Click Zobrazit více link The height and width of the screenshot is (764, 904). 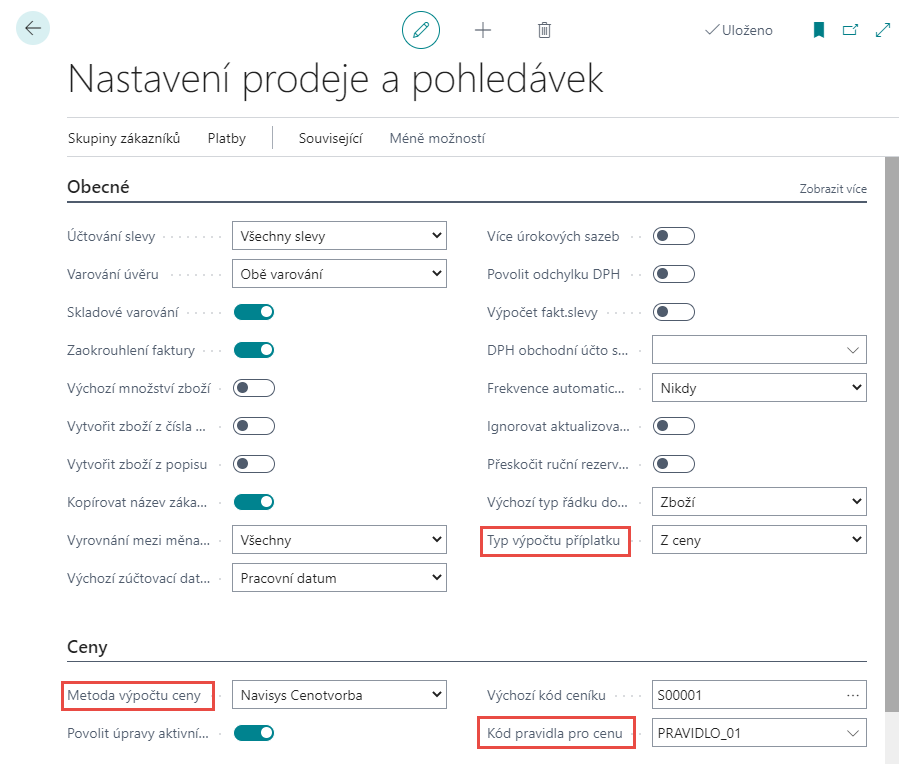coord(833,189)
